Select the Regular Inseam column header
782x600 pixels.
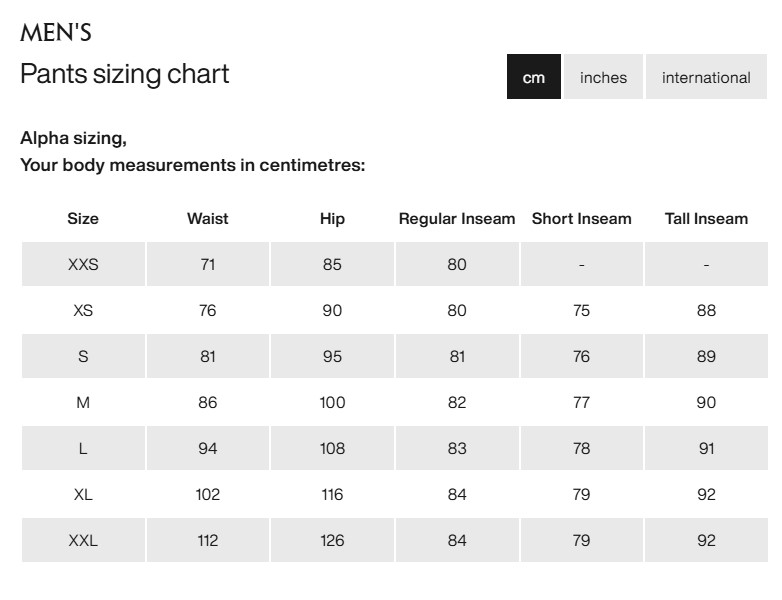click(457, 219)
